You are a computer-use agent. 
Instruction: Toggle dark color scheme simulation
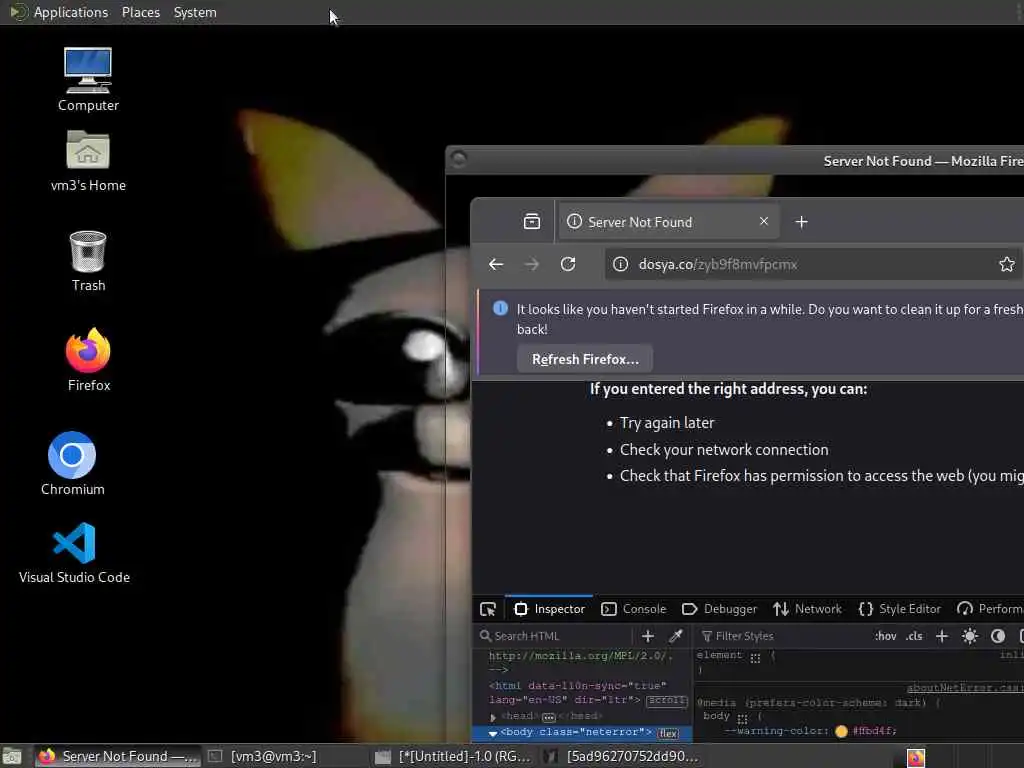998,636
